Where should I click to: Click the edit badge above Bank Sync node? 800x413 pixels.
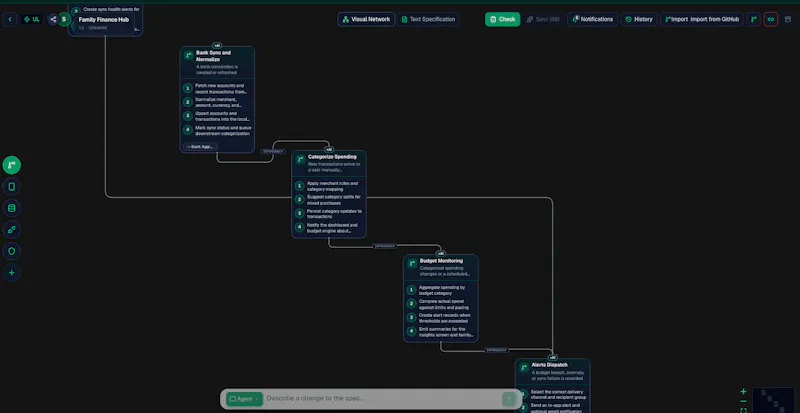click(217, 45)
